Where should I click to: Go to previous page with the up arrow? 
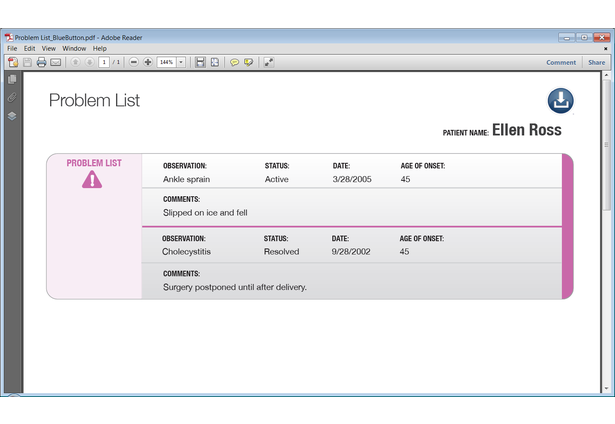pos(75,62)
